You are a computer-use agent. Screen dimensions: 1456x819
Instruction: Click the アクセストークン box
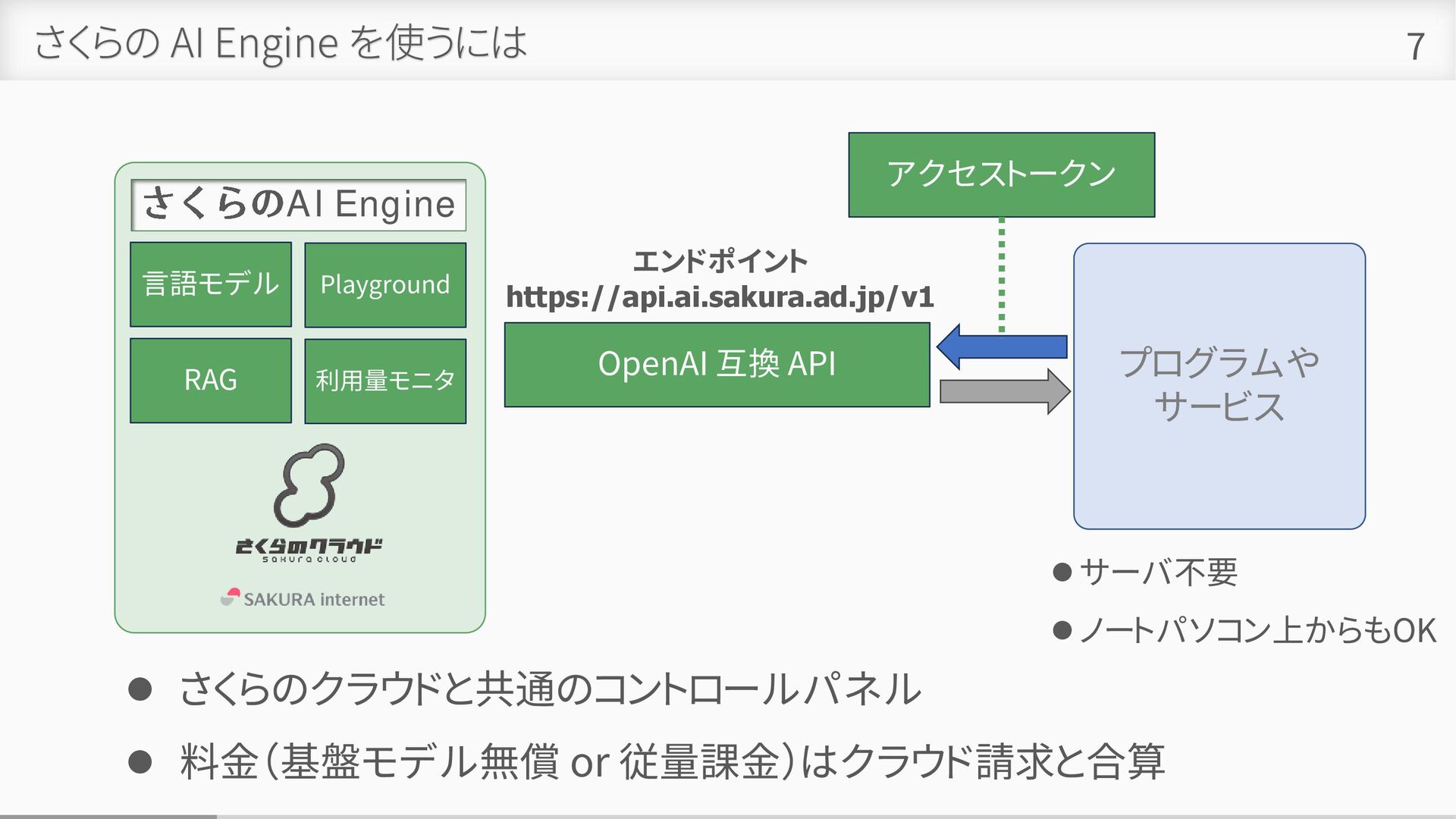(x=1001, y=174)
